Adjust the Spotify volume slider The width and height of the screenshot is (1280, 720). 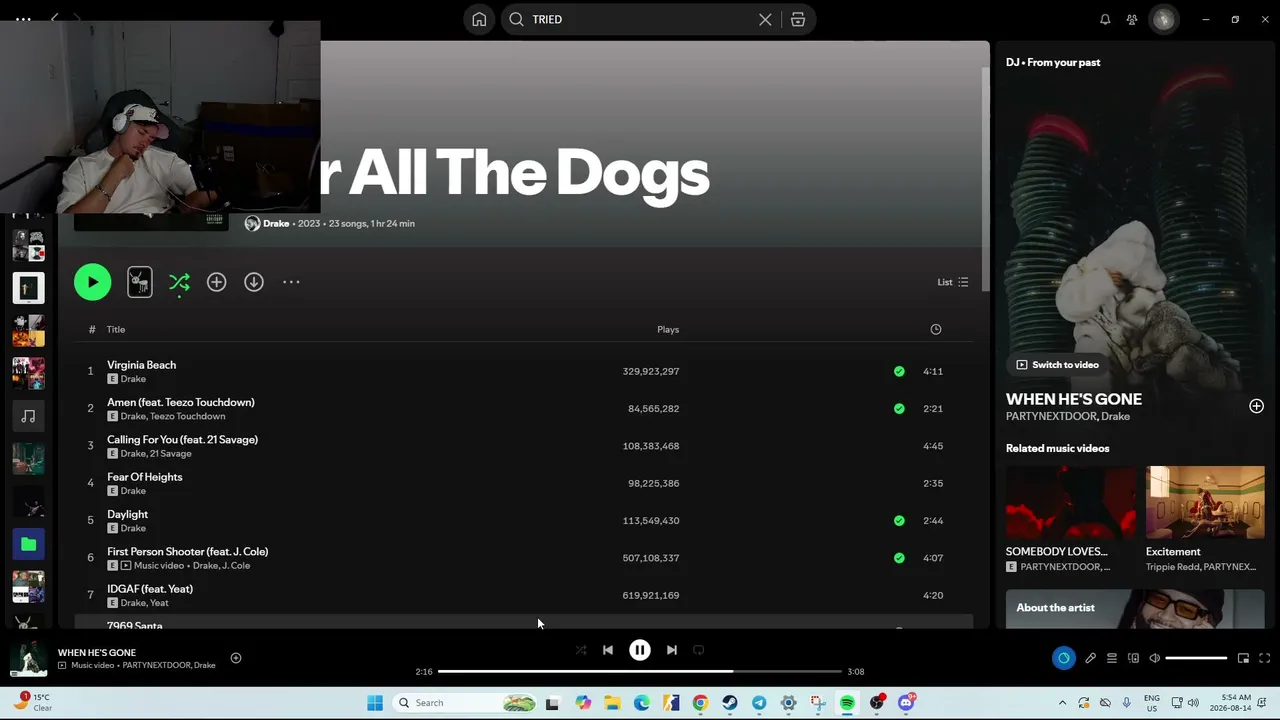(x=1196, y=658)
